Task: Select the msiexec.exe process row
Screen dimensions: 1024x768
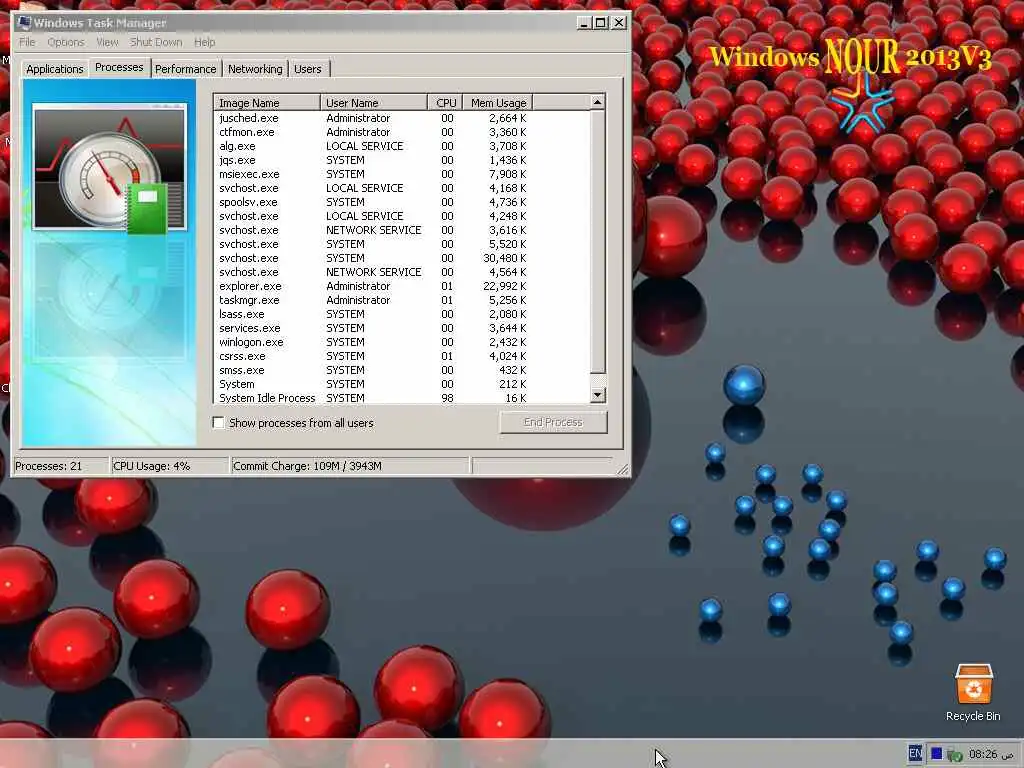Action: click(402, 174)
